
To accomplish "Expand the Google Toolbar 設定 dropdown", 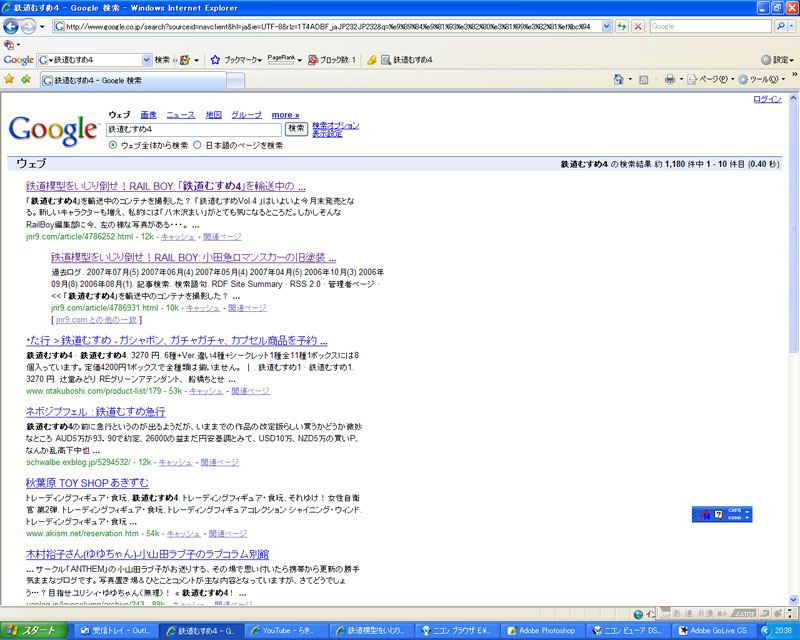I will coord(776,60).
